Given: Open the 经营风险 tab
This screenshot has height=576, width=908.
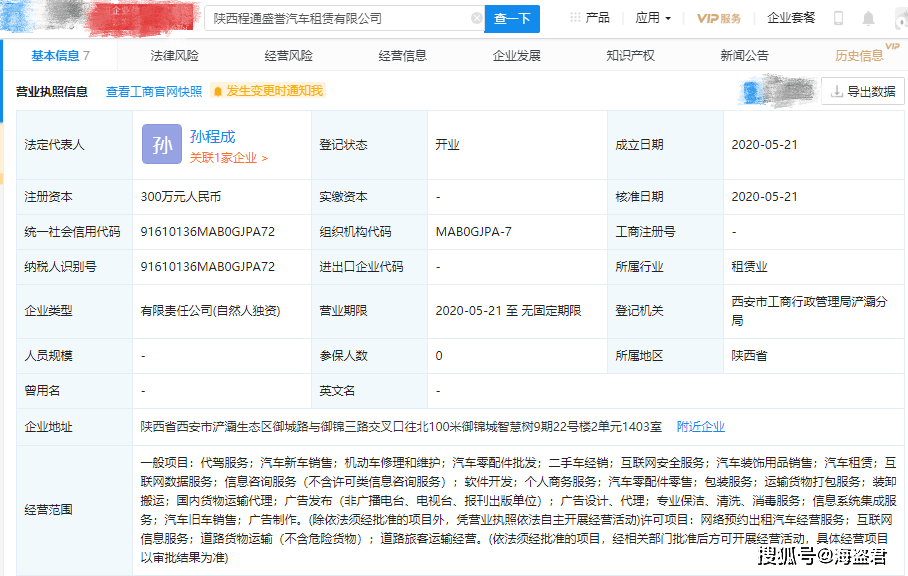Looking at the screenshot, I should point(288,56).
